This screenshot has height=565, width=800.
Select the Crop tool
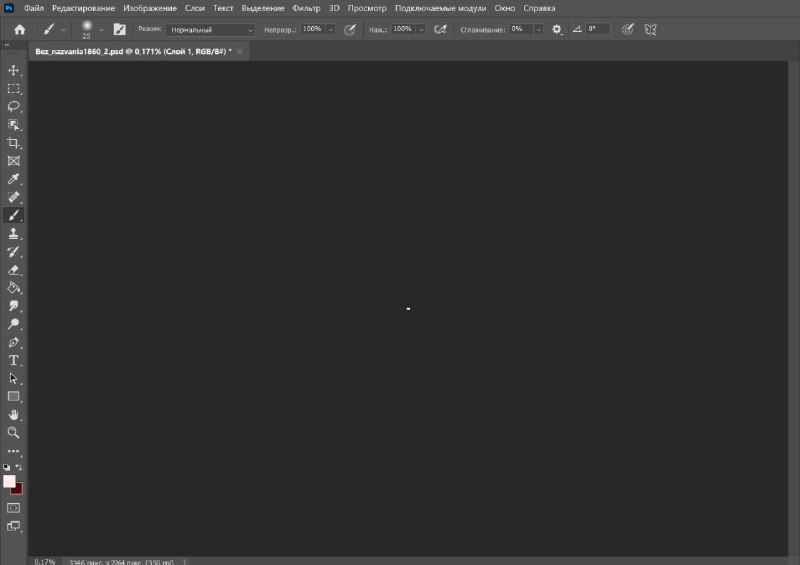coord(14,142)
